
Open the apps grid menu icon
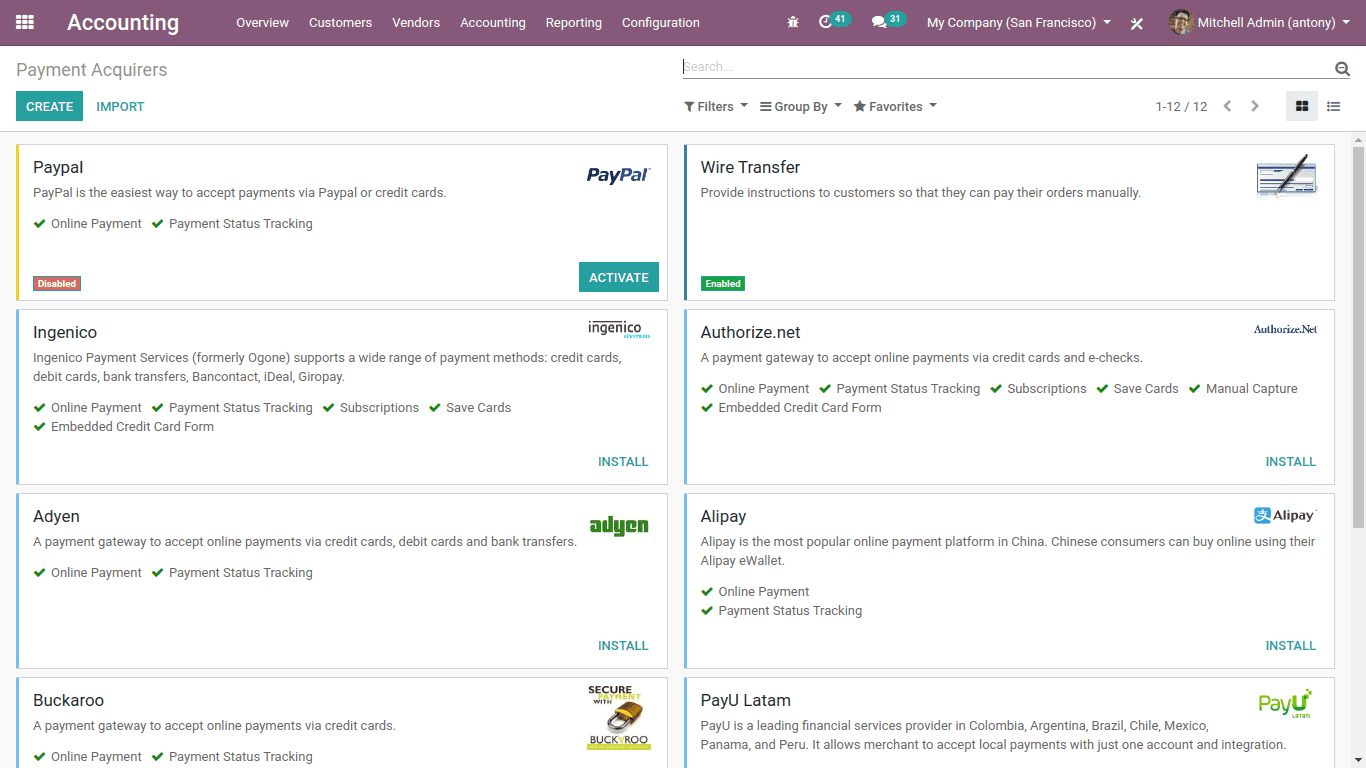(25, 22)
